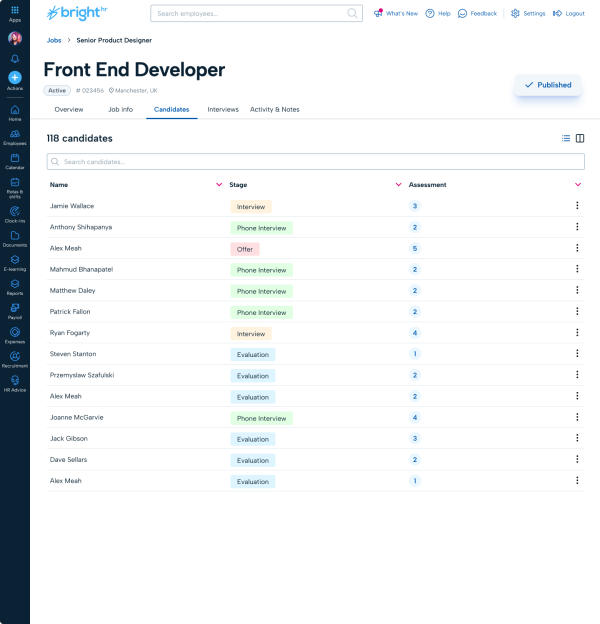Click assessment score 5 for Alex Meah
This screenshot has width=600, height=624.
coord(415,248)
